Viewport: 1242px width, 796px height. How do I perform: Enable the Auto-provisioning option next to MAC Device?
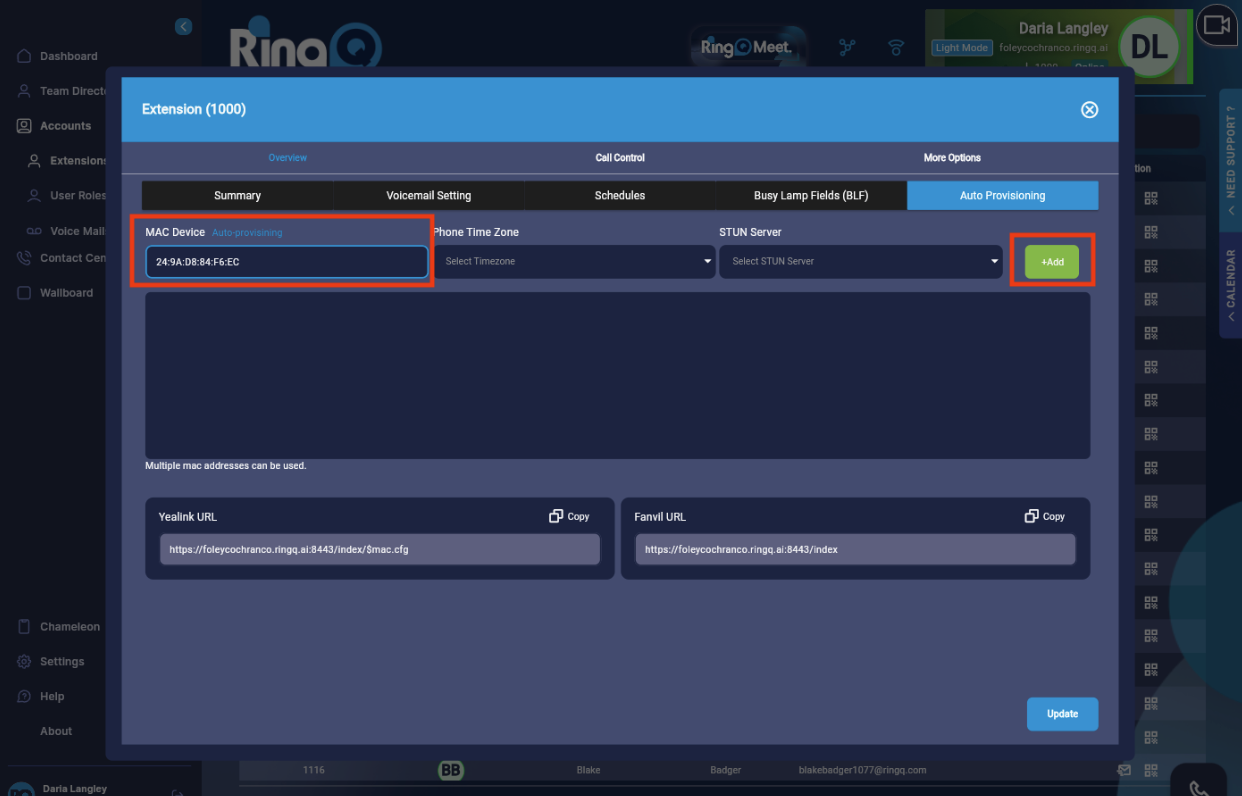(x=246, y=232)
